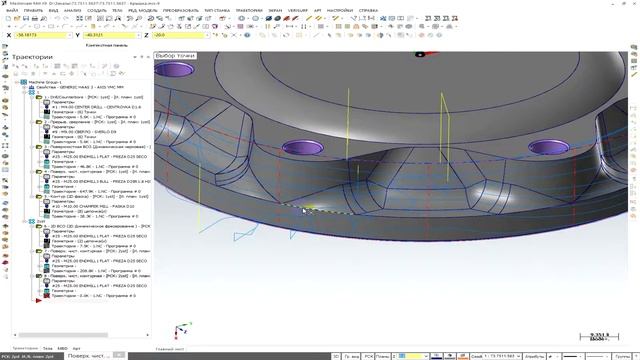Open Параметры icon of operation 2 Прерыв. сверление
This screenshot has width=640, height=360.
click(x=47, y=127)
